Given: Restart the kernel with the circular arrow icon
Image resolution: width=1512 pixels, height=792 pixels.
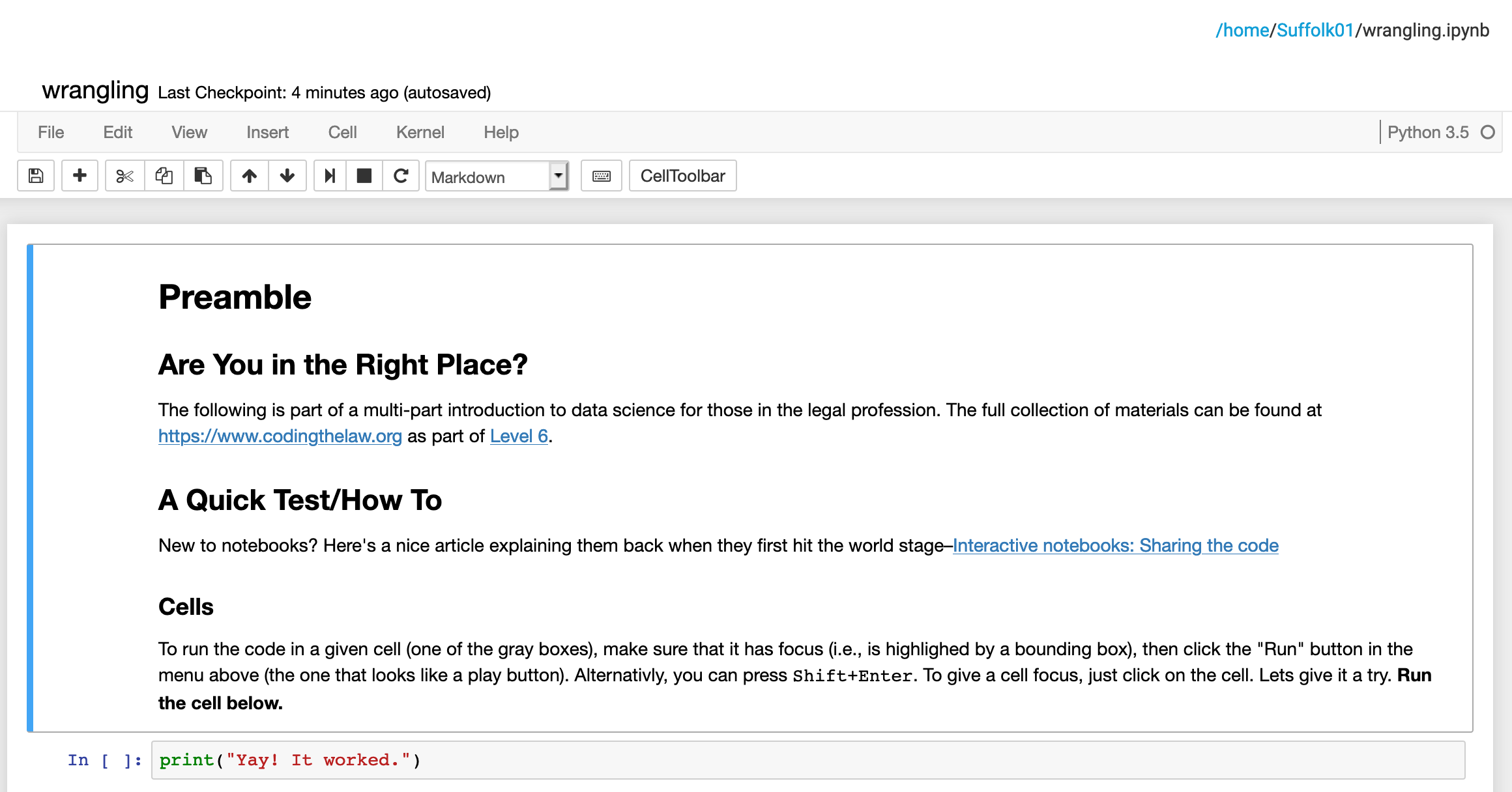Looking at the screenshot, I should pos(401,176).
